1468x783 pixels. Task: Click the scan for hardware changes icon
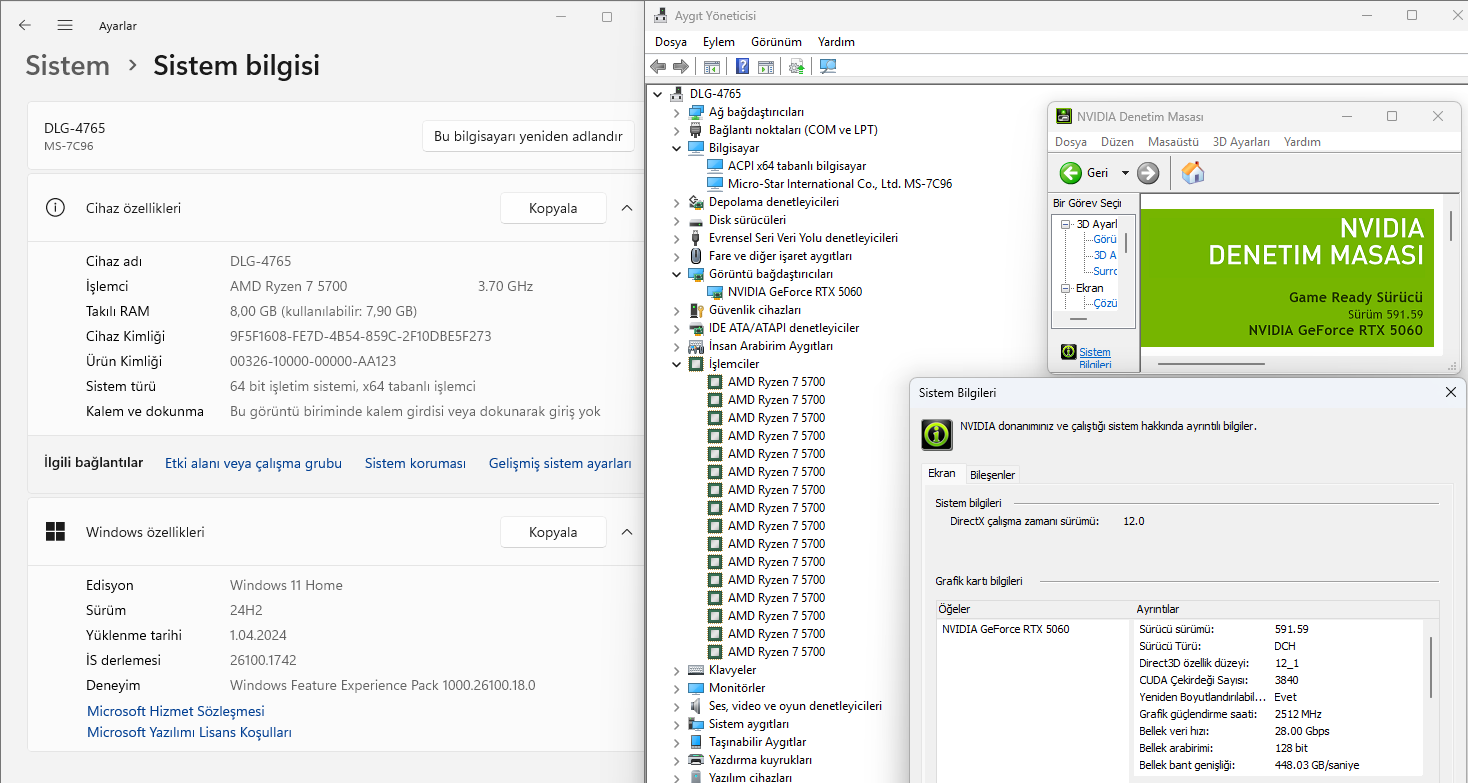[827, 67]
